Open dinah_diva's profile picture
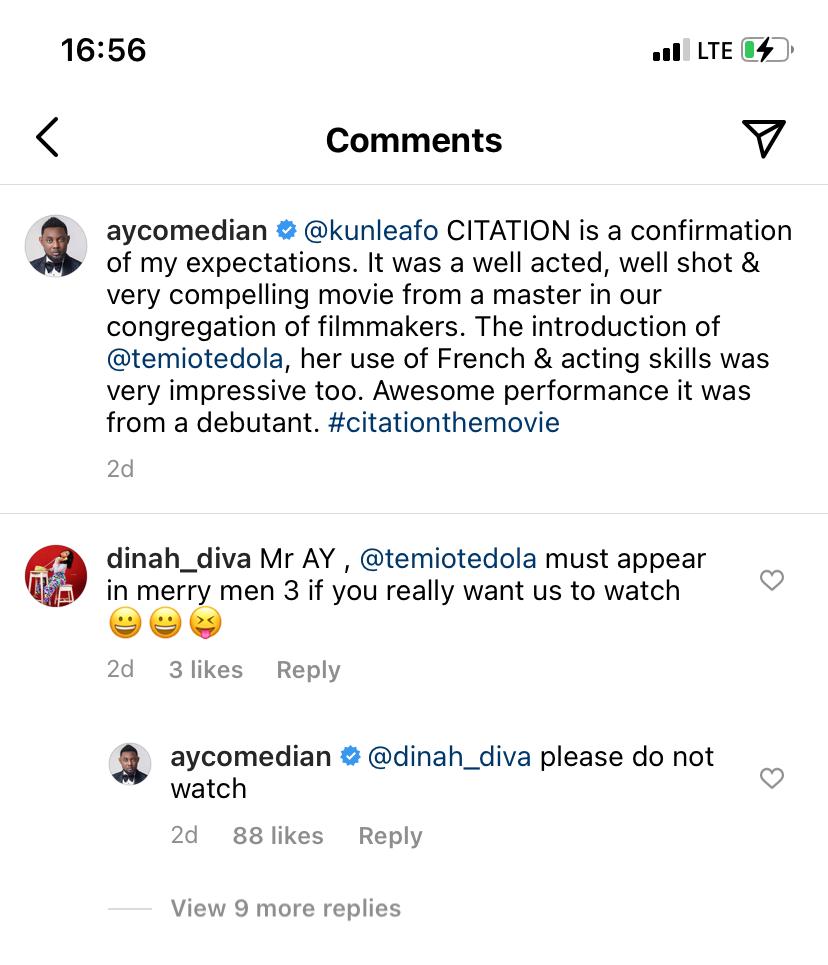 click(55, 575)
